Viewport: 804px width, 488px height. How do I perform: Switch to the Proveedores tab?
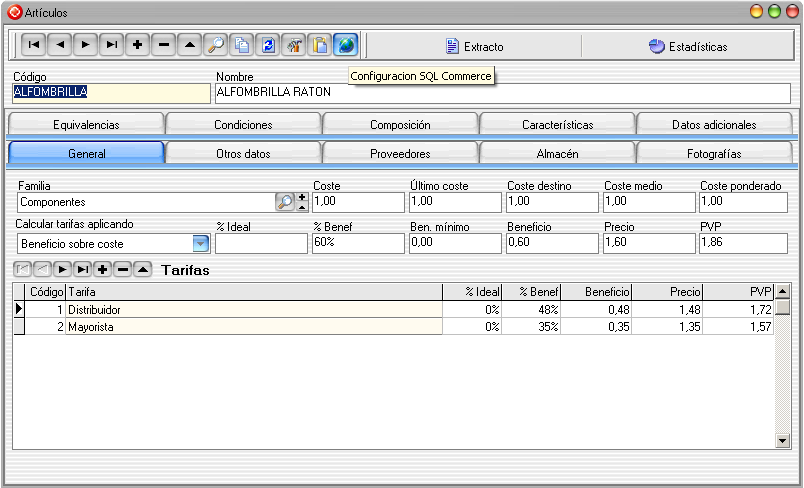(x=400, y=154)
